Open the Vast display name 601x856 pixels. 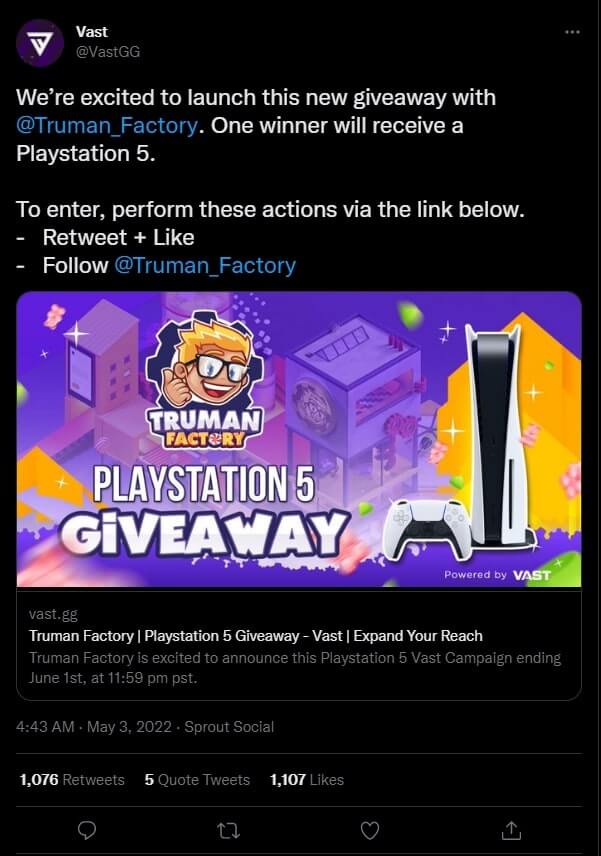click(x=91, y=32)
